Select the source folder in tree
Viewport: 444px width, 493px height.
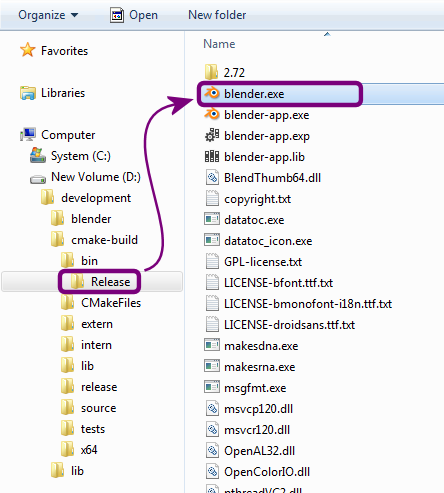pos(89,408)
